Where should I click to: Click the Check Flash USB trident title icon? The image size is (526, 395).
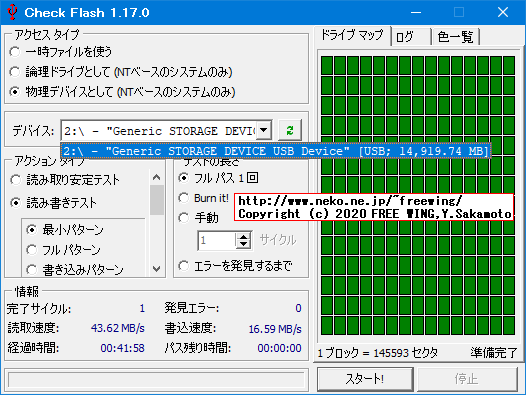click(x=12, y=12)
